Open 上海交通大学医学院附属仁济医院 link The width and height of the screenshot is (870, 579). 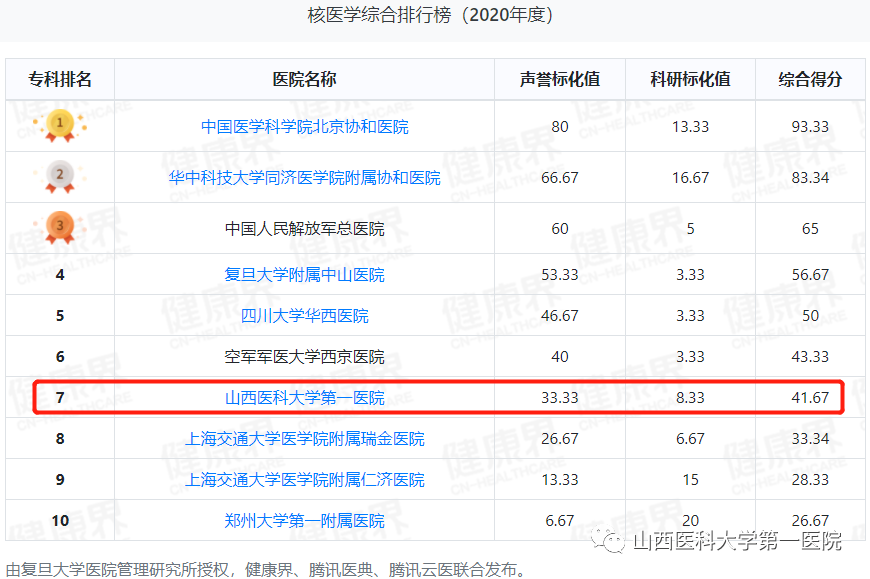pyautogui.click(x=305, y=480)
